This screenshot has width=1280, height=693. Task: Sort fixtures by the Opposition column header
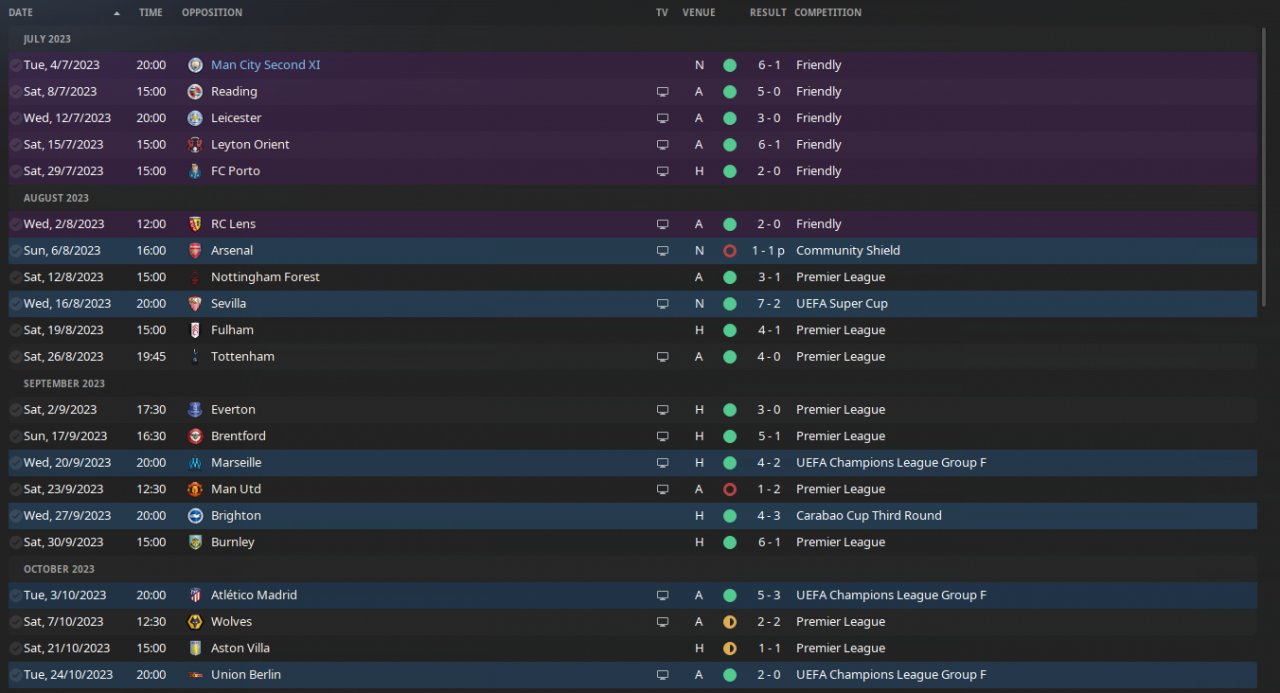212,13
